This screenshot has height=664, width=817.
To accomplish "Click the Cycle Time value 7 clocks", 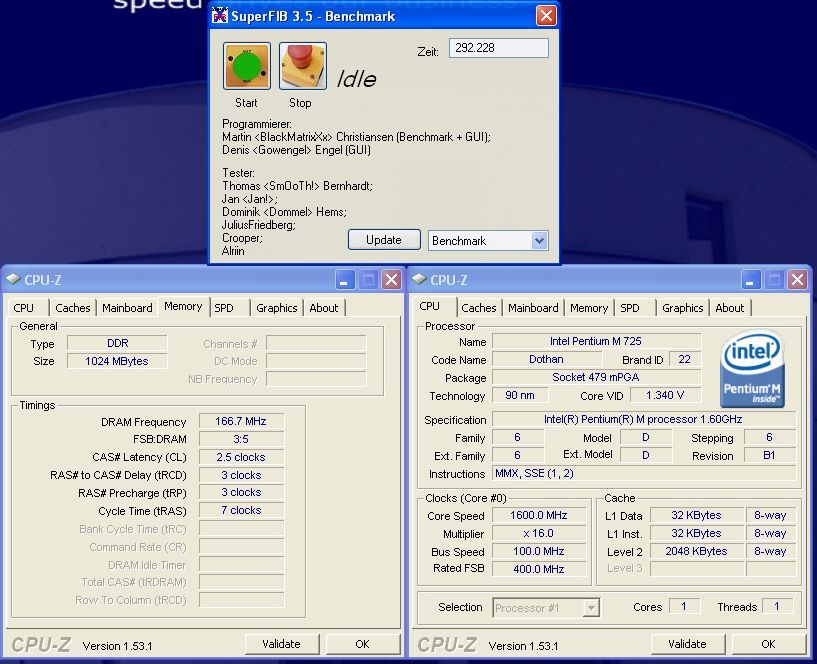I will [241, 510].
